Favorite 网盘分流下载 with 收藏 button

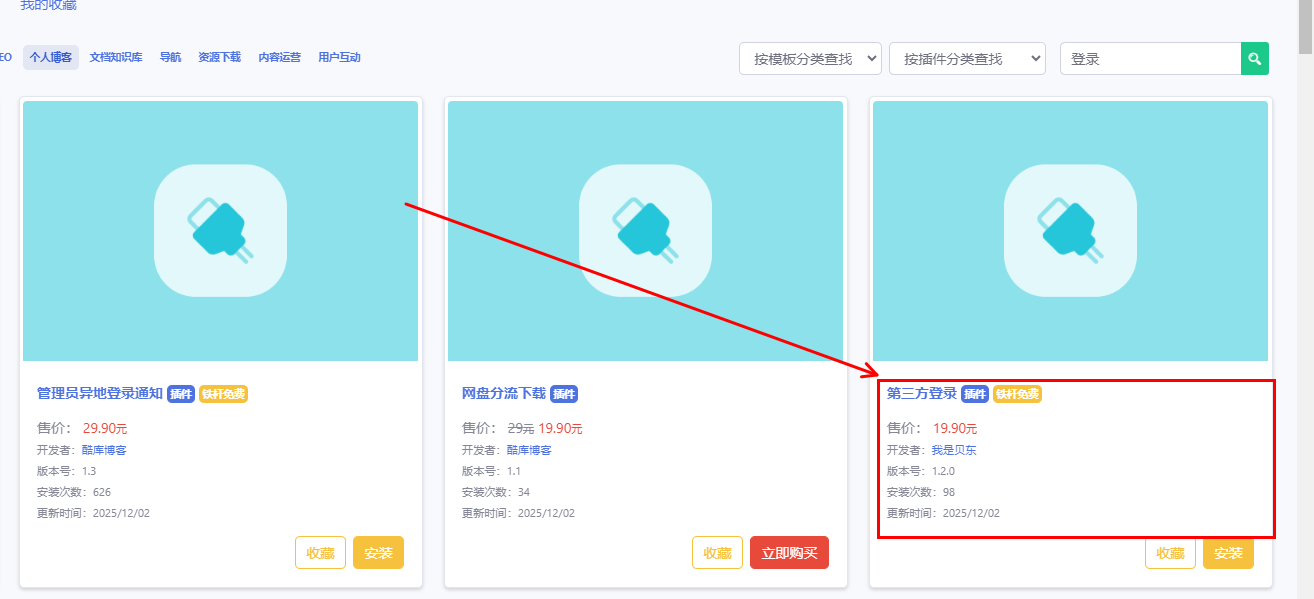(717, 553)
